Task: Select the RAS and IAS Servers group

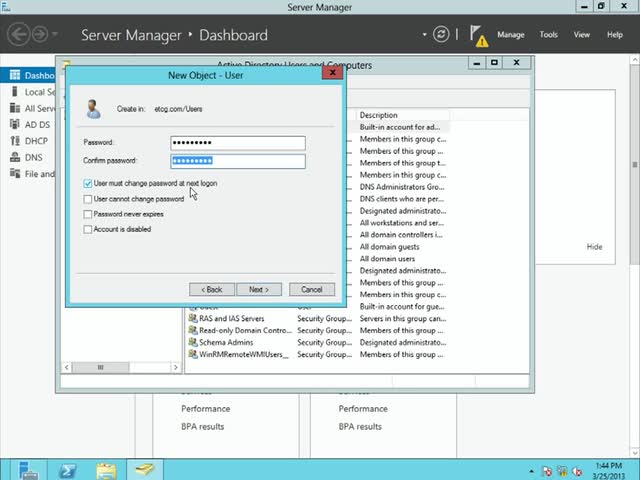Action: (x=231, y=318)
